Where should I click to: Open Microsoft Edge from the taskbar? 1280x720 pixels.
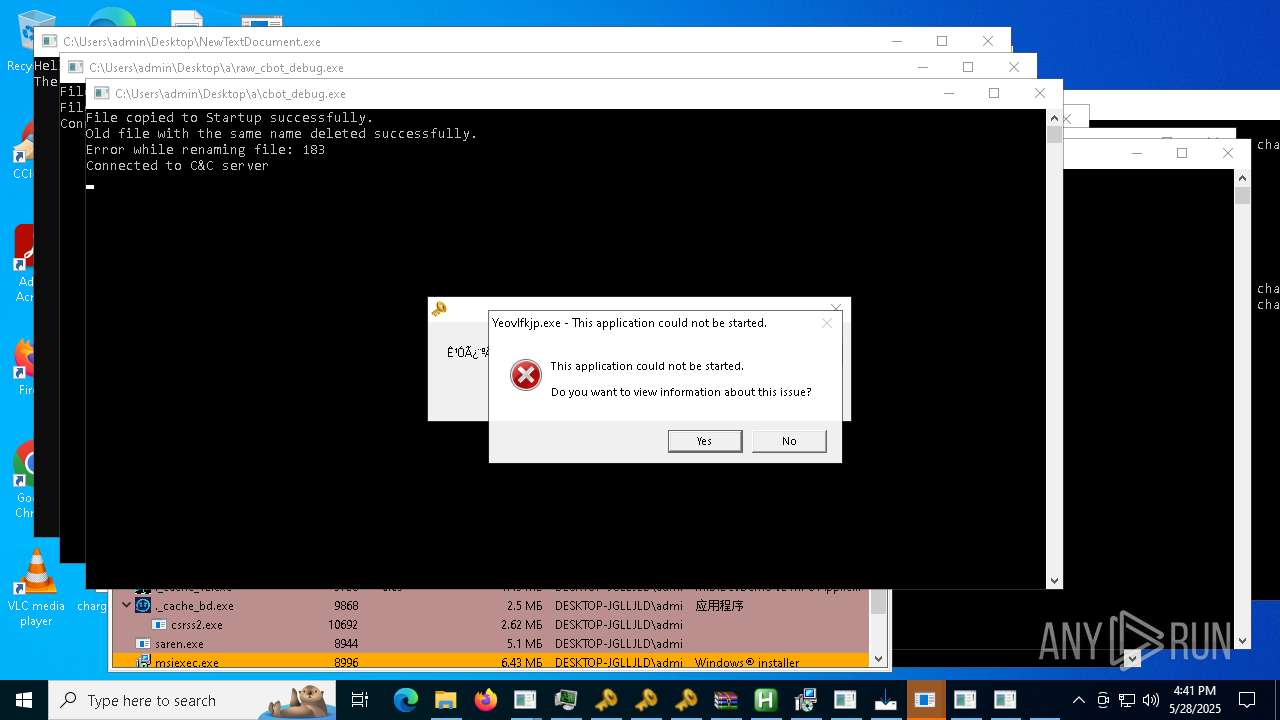click(x=405, y=700)
